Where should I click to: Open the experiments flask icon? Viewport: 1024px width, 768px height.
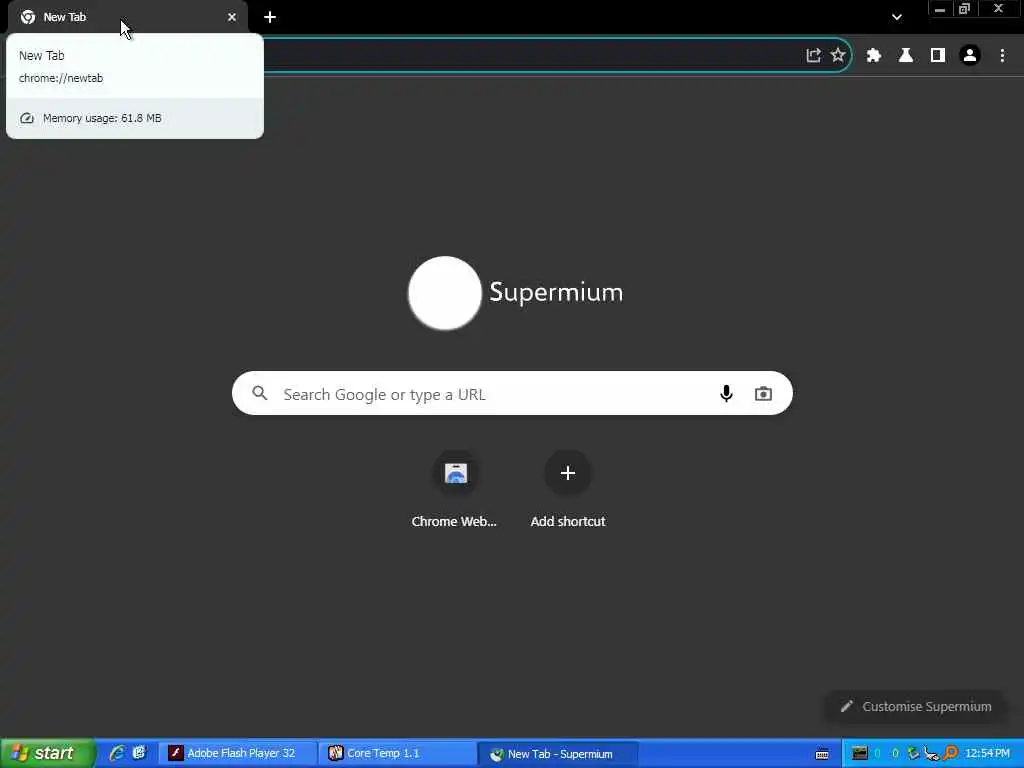[x=906, y=56]
